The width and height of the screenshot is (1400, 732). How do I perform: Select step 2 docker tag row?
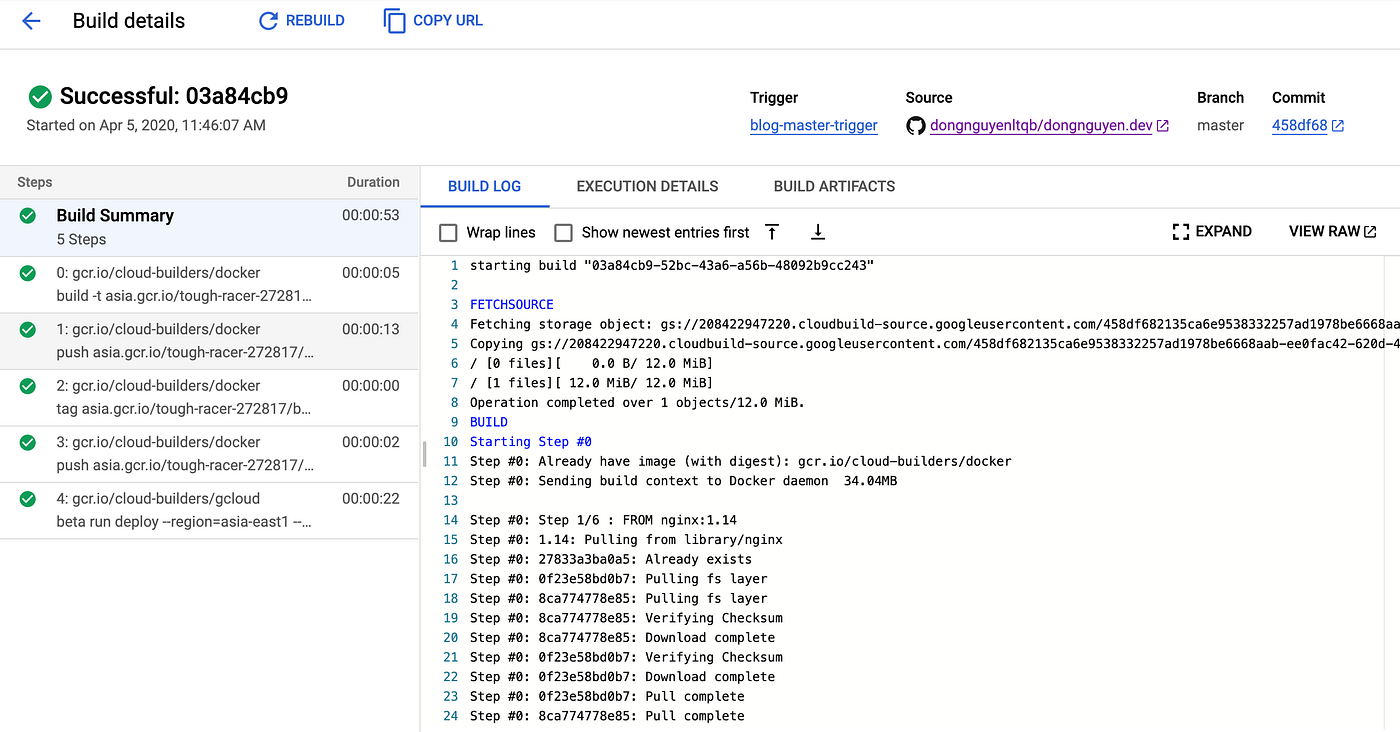(209, 398)
